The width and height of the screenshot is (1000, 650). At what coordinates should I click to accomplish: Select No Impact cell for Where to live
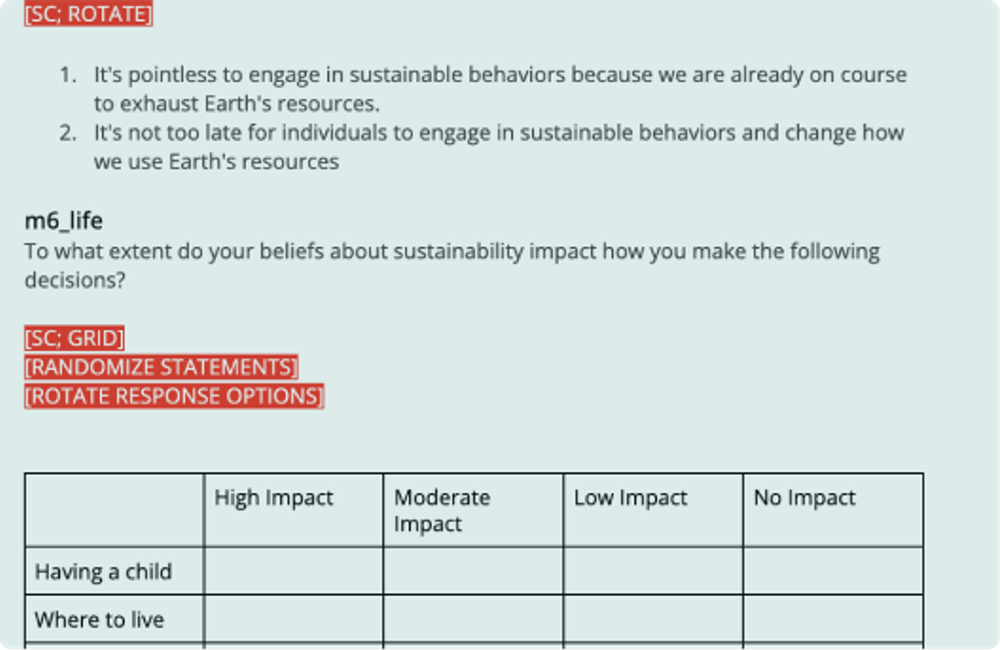click(x=833, y=619)
